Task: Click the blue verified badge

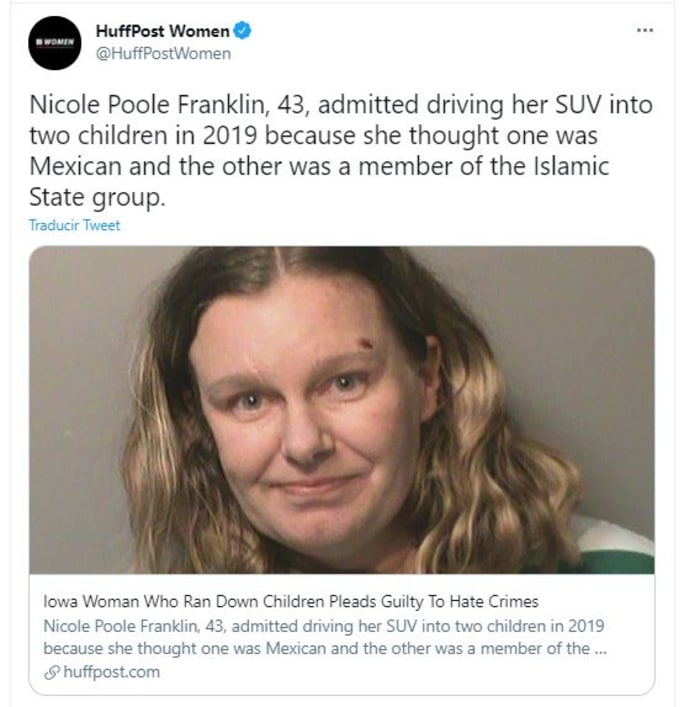Action: 243,31
